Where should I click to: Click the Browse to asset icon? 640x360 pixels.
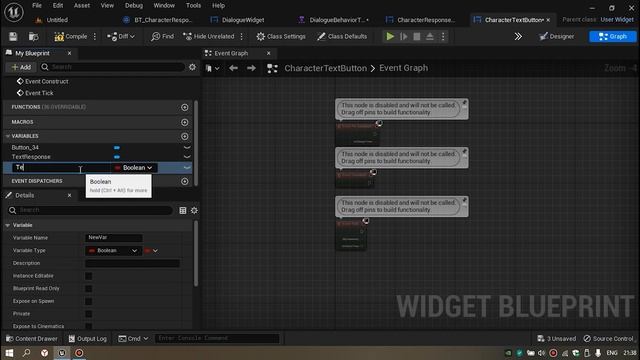click(33, 36)
